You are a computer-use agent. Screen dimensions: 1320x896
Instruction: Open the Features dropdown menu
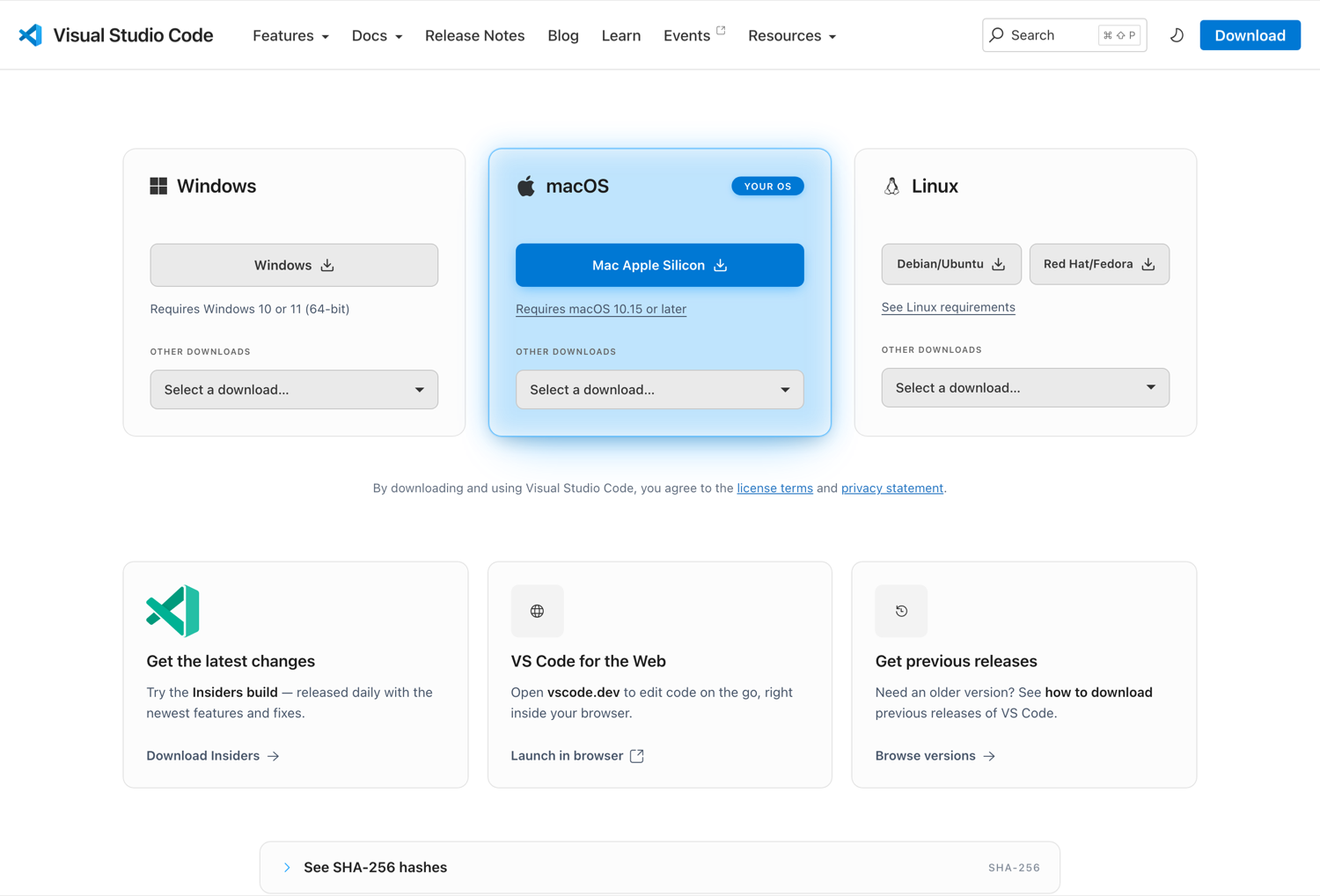click(290, 35)
